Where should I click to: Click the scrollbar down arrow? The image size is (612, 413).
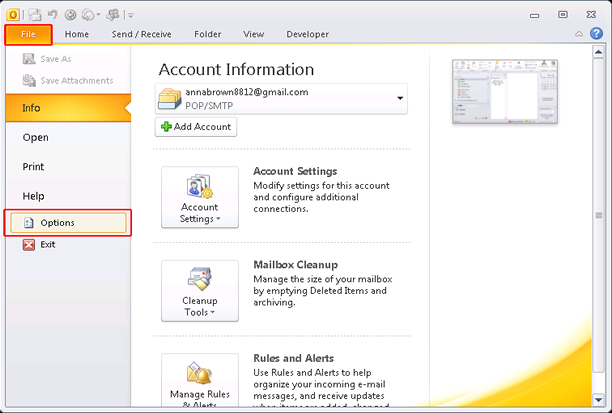598,400
